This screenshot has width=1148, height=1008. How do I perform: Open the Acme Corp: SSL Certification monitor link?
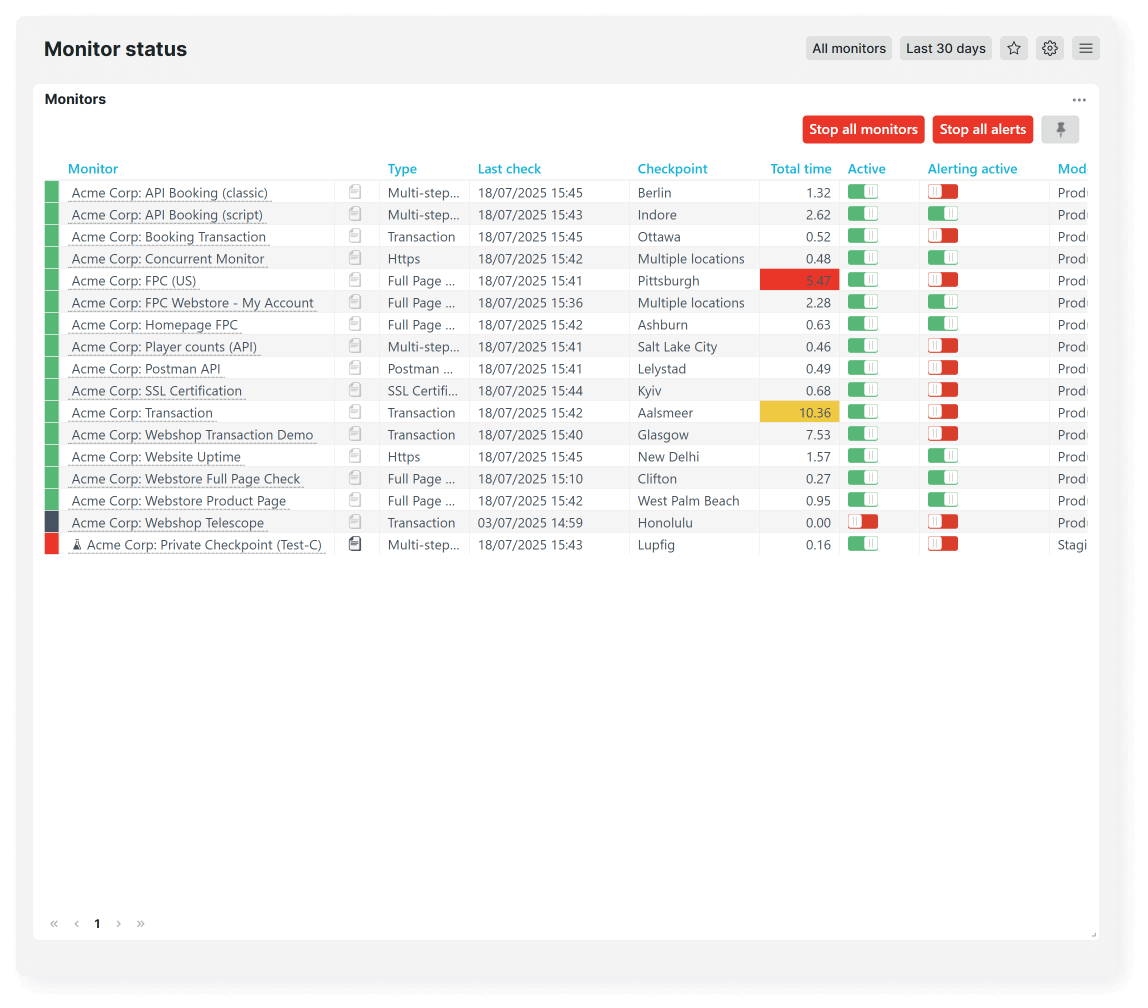[x=155, y=390]
